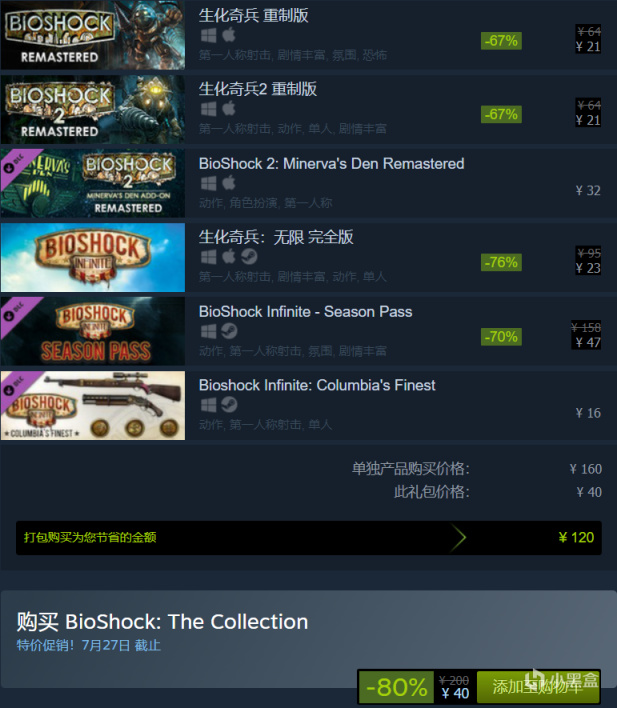Screen dimensions: 617x708
Task: Click the -76% discount tag for Infinite
Action: 501,262
